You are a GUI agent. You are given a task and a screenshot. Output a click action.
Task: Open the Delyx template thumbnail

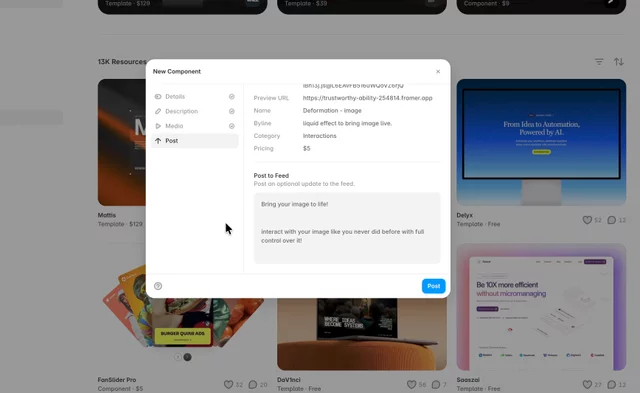[x=541, y=142]
